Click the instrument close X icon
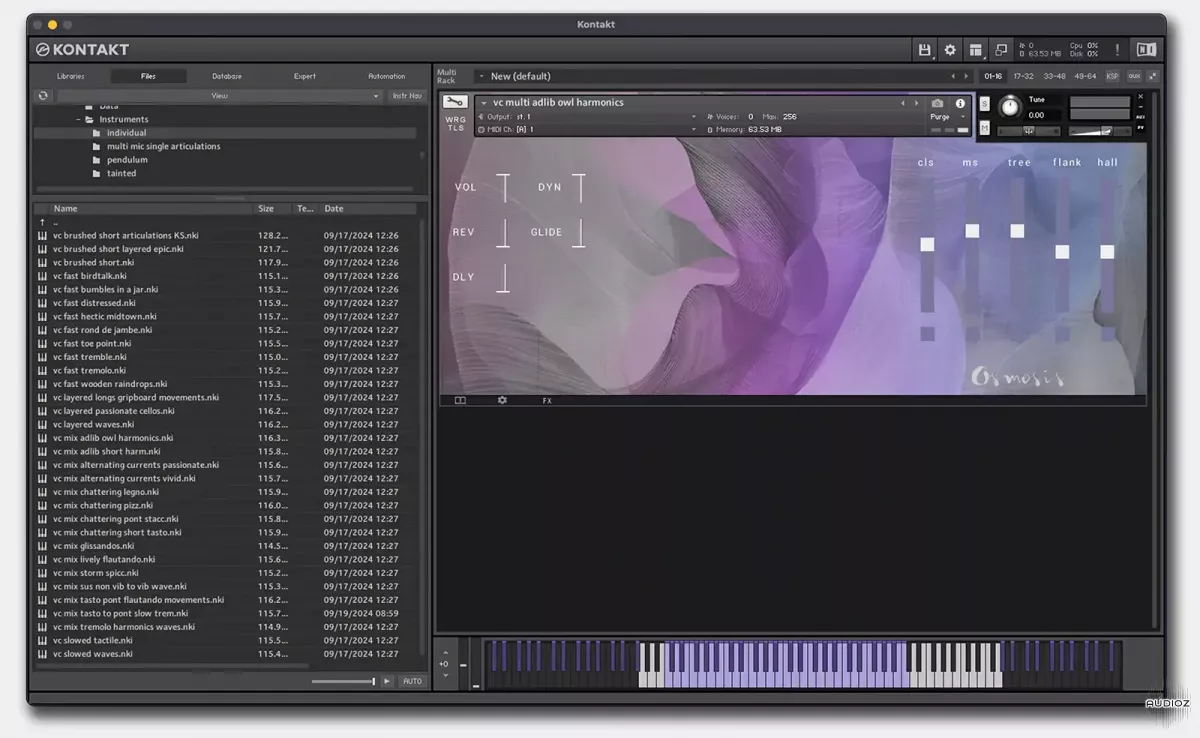This screenshot has height=738, width=1200. (1141, 97)
